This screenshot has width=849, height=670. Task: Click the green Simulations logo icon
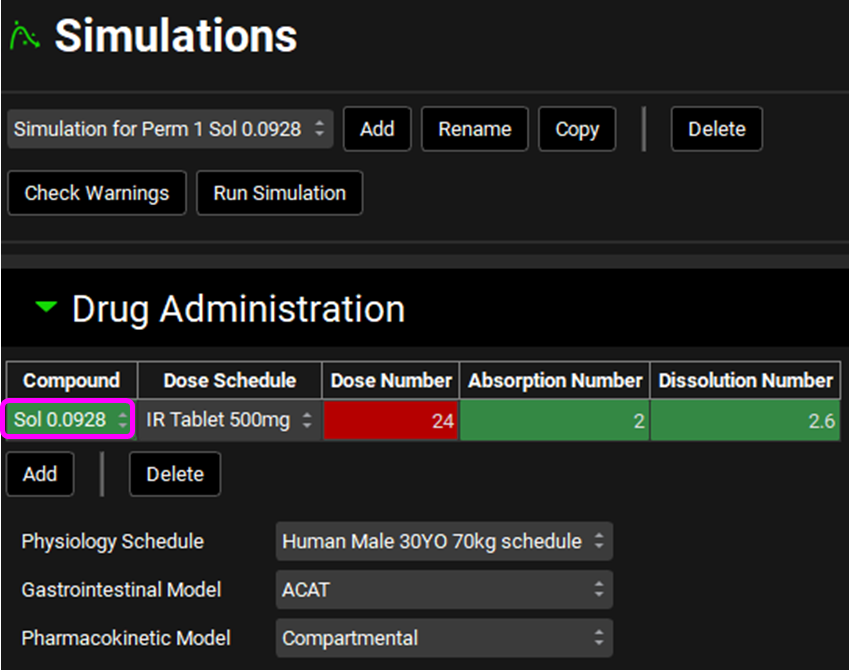point(24,37)
